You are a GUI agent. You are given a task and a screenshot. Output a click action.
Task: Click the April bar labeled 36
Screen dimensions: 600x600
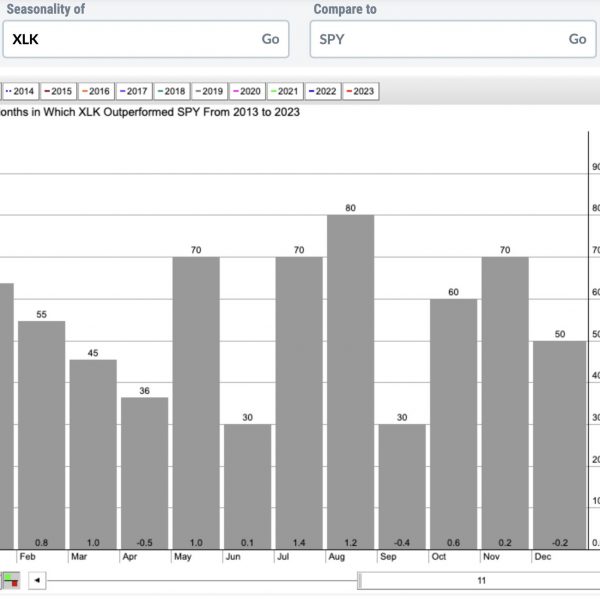pyautogui.click(x=144, y=473)
